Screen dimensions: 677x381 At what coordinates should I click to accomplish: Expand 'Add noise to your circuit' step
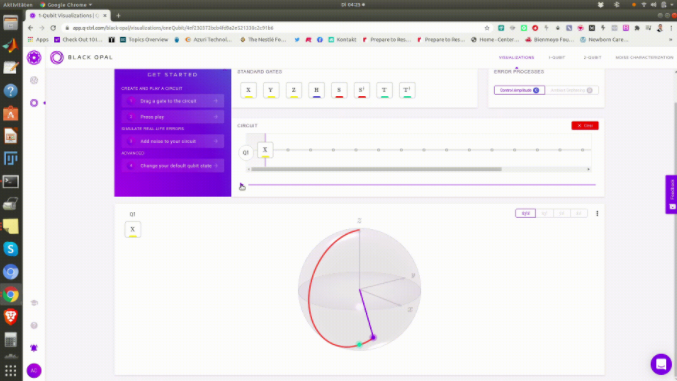173,141
